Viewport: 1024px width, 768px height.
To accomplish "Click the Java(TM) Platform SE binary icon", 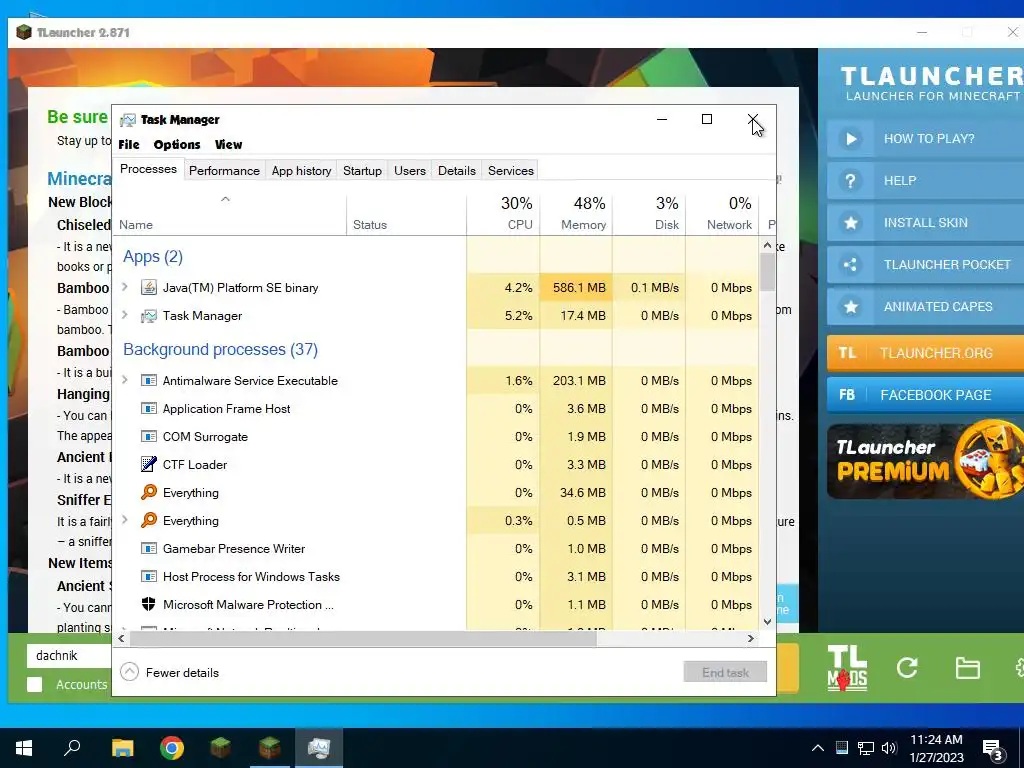I will click(149, 287).
